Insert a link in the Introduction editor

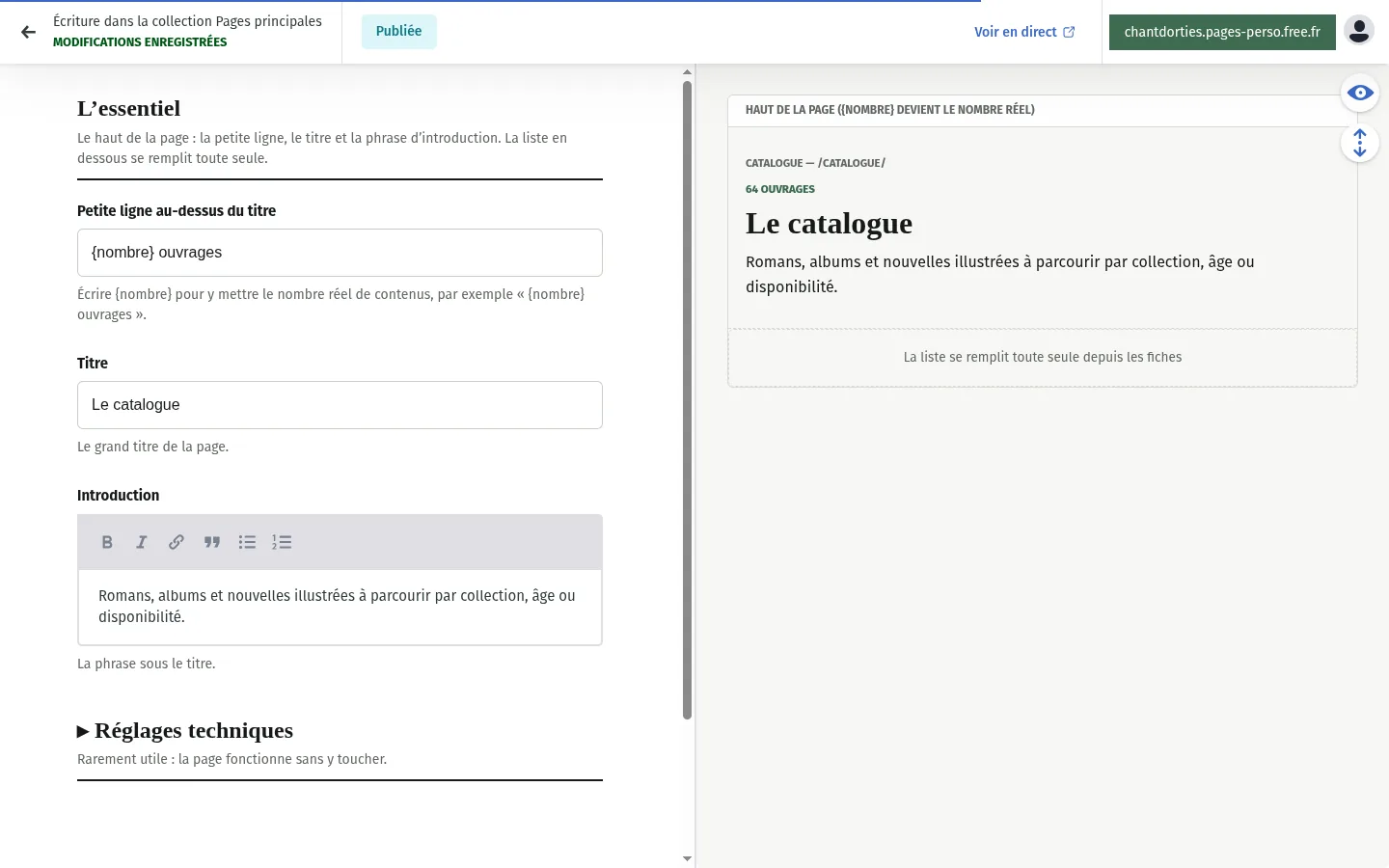pyautogui.click(x=177, y=542)
